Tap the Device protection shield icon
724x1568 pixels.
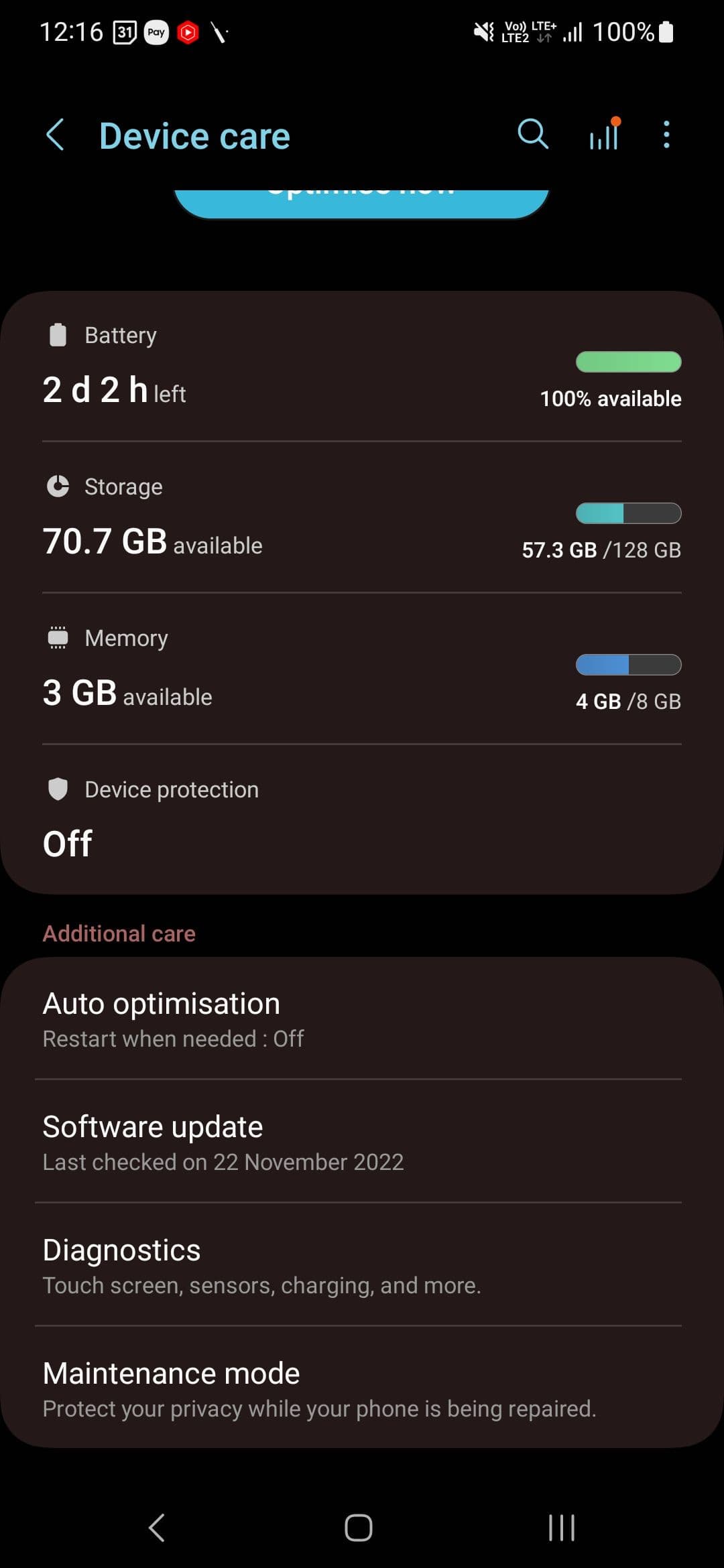58,789
